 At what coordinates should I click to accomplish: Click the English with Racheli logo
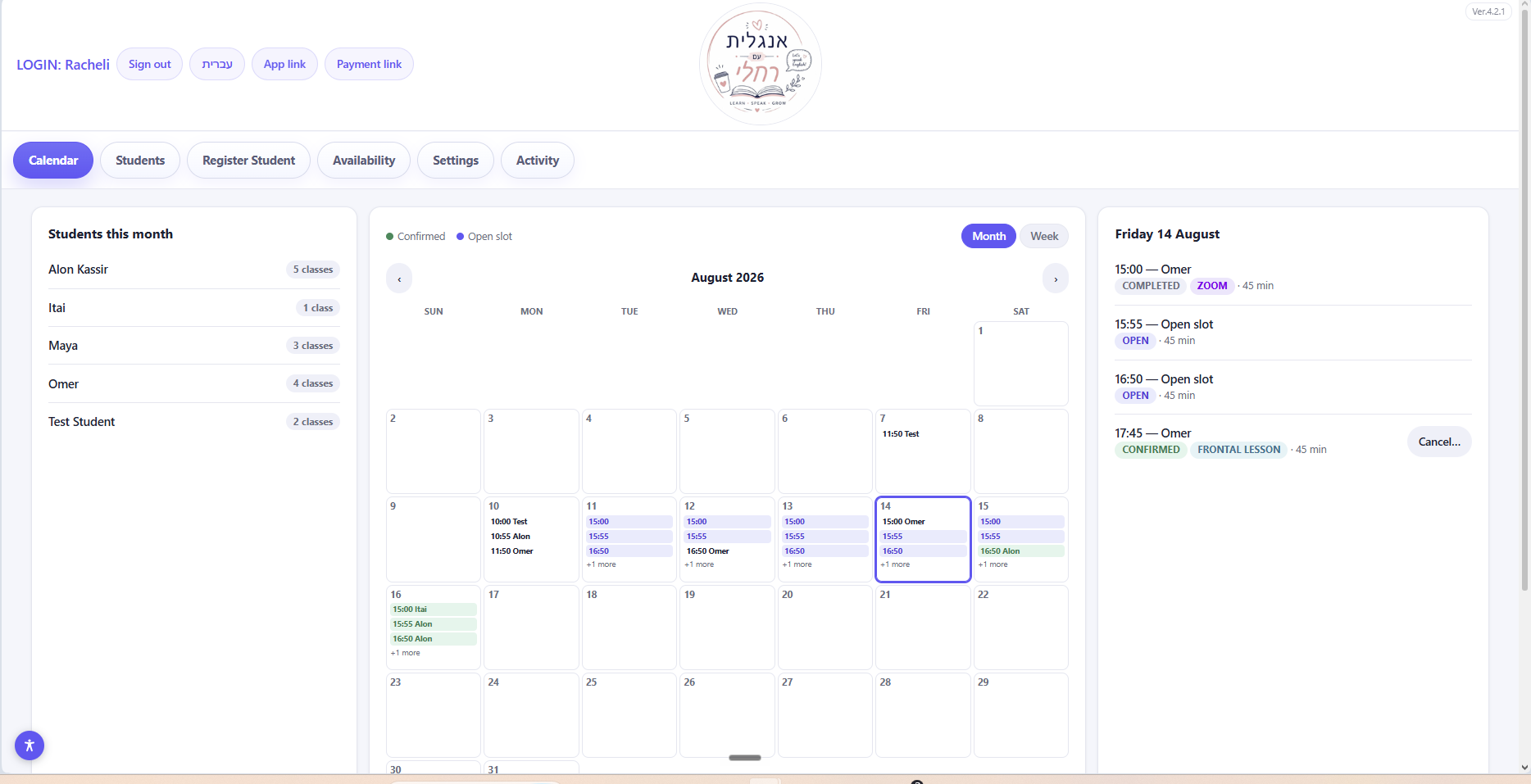[760, 64]
